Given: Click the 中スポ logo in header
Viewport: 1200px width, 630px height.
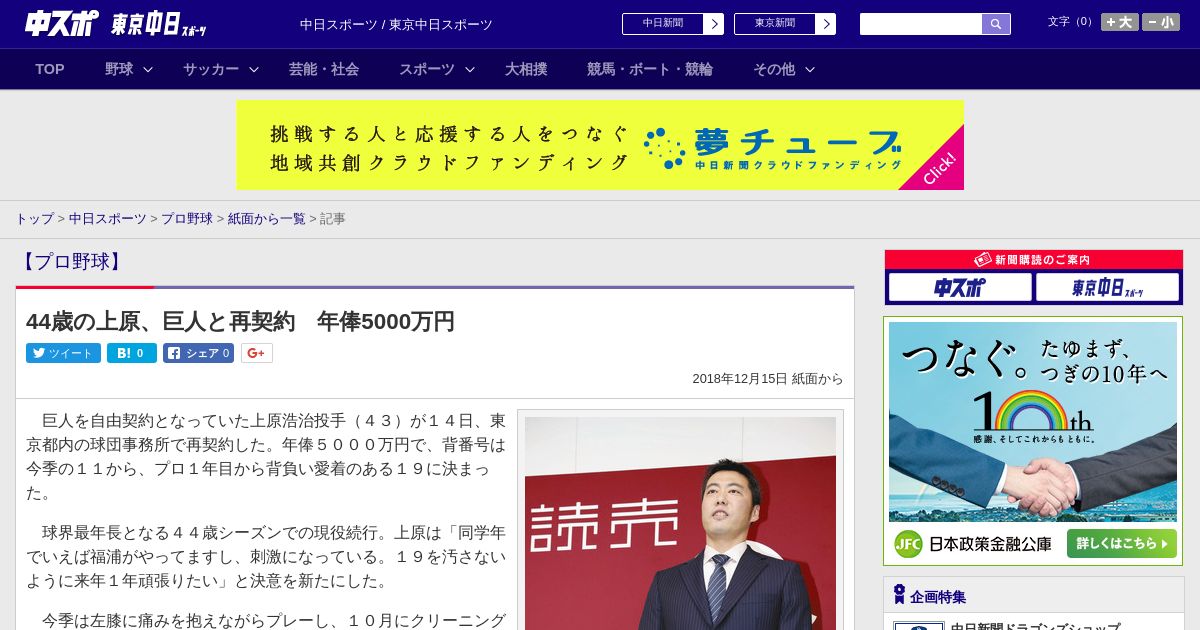Looking at the screenshot, I should click(62, 24).
